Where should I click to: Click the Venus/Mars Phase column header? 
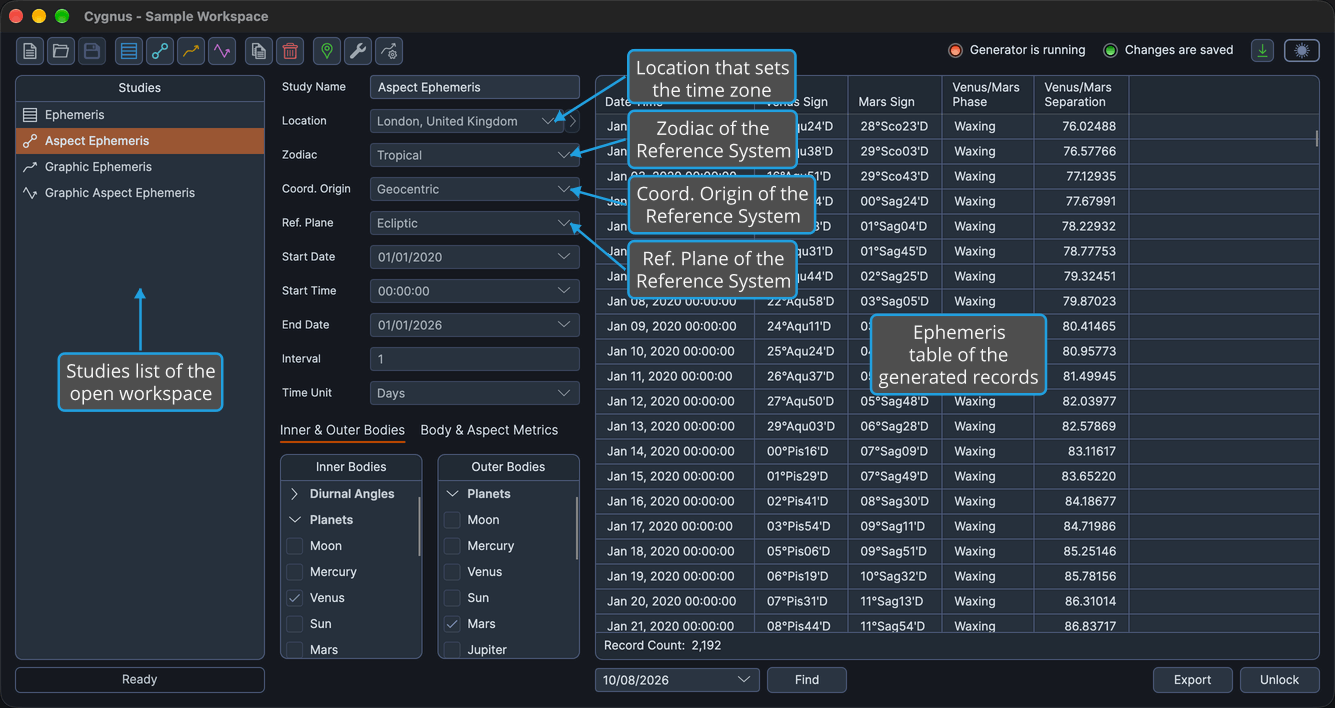[x=988, y=95]
